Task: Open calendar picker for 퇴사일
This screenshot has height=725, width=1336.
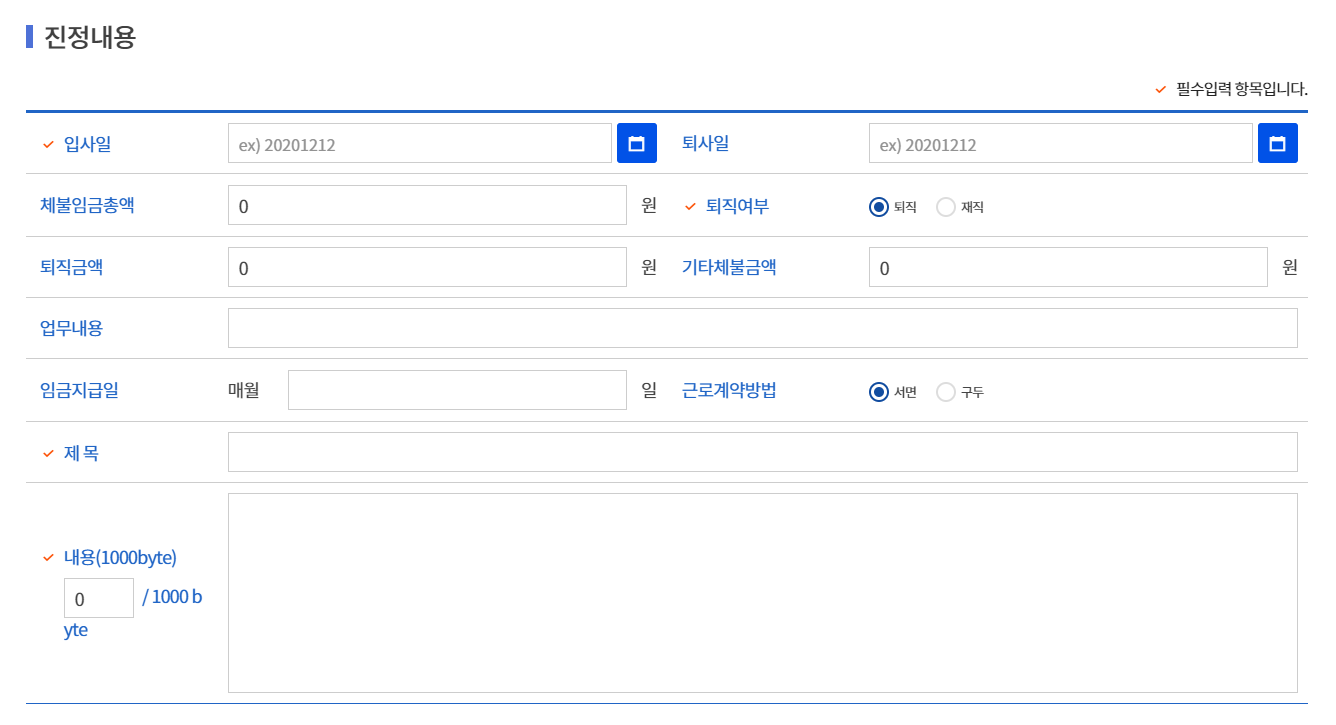Action: [x=1277, y=143]
